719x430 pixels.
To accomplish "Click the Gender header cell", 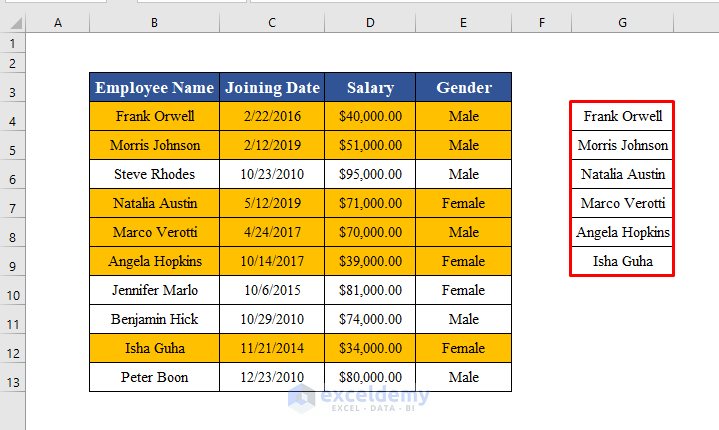I will click(x=464, y=88).
